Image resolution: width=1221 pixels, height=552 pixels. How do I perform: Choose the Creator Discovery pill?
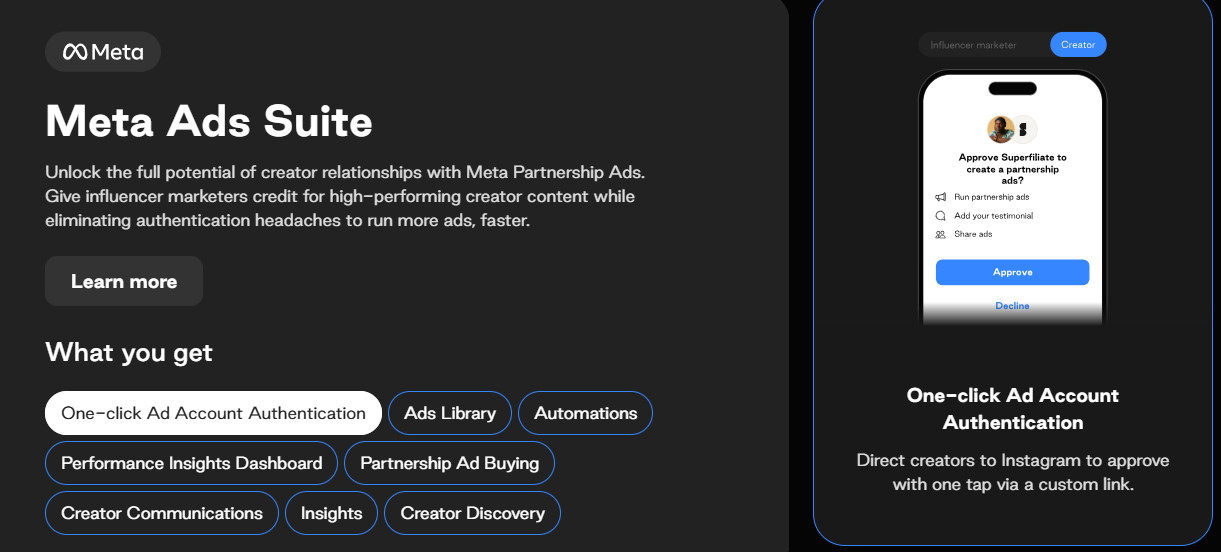point(472,513)
